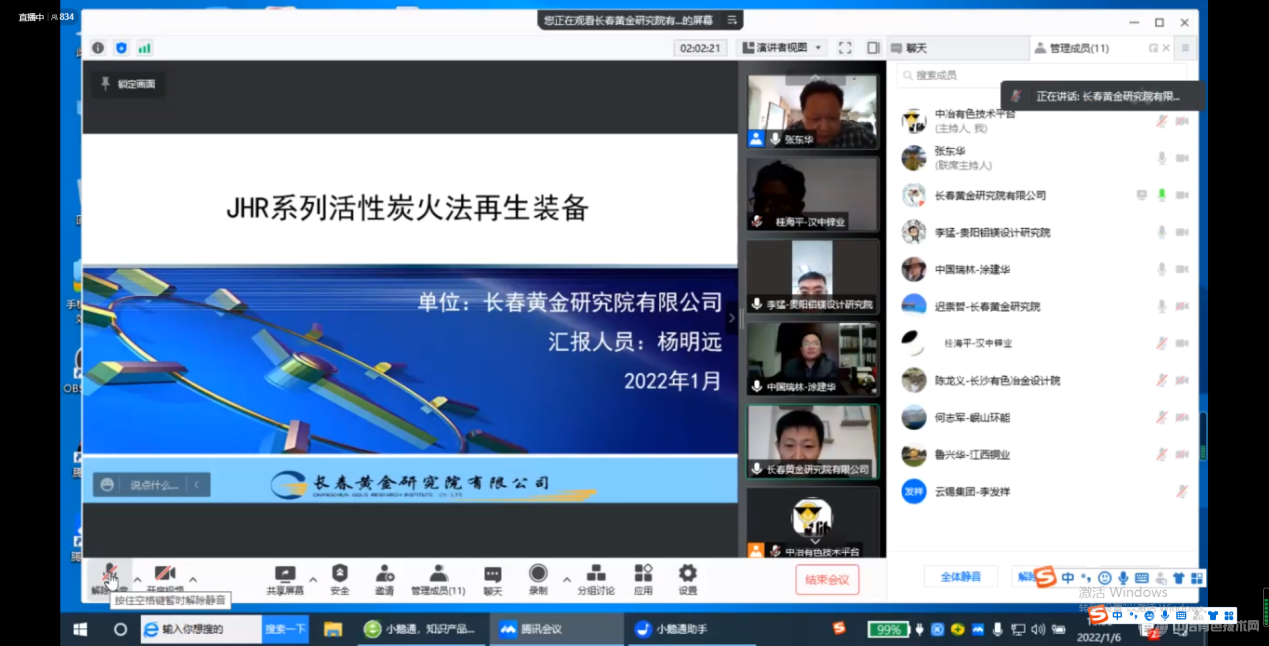Select member 中国瑞林-涂建华 in the list
Screen dimensions: 1269x646
1044,269
